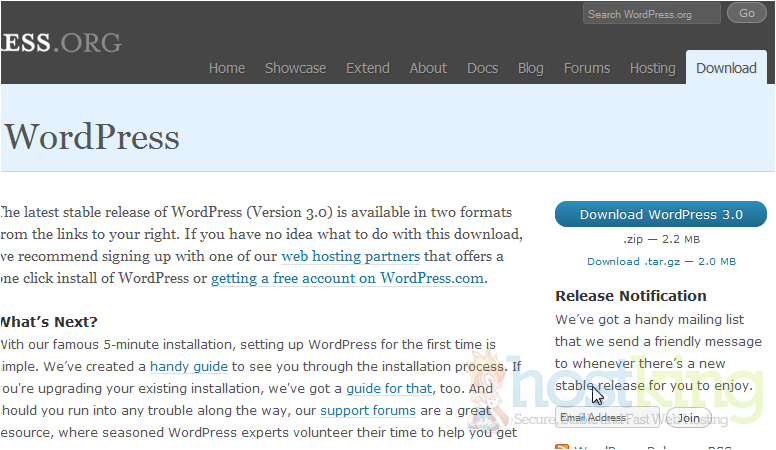Click the Download WordPress 3.0 button
Image resolution: width=776 pixels, height=450 pixels.
tap(661, 215)
